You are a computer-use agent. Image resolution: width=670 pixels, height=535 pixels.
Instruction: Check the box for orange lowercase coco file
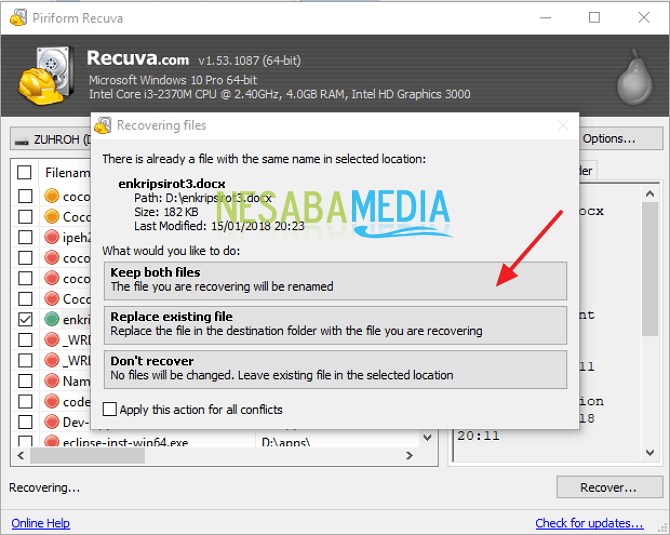pos(25,196)
